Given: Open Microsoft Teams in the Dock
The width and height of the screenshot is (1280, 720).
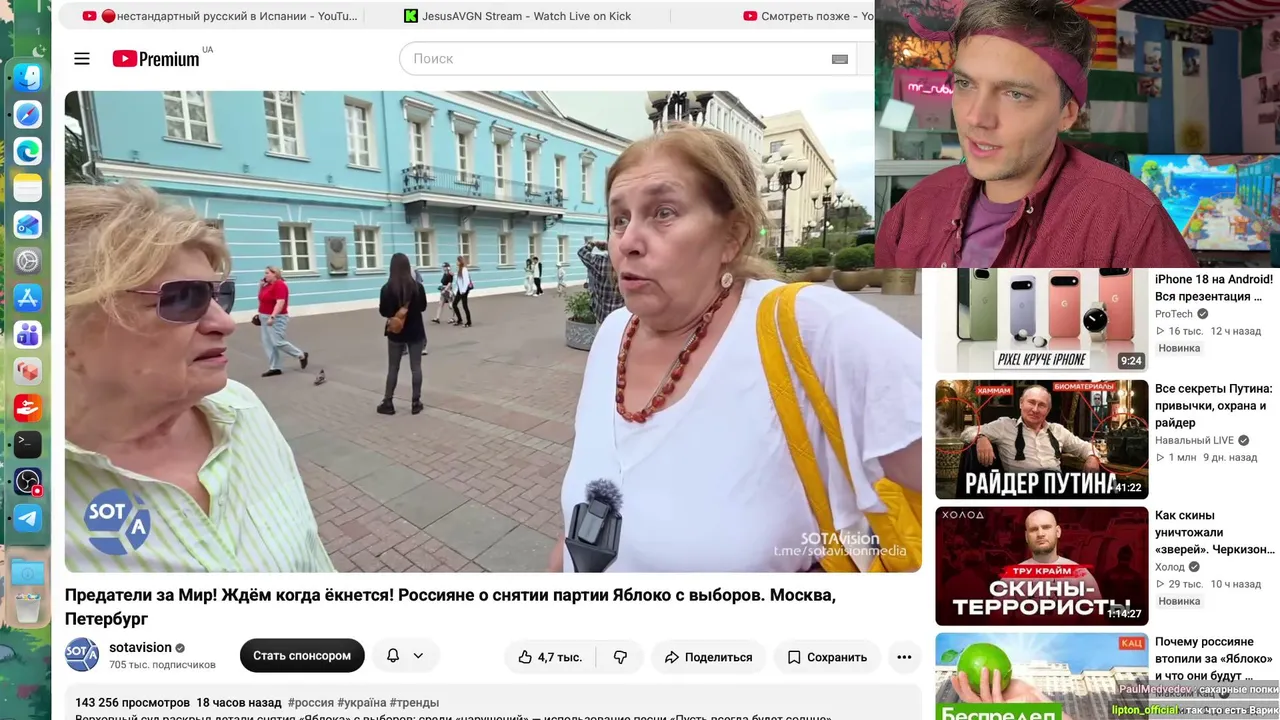Looking at the screenshot, I should (28, 334).
